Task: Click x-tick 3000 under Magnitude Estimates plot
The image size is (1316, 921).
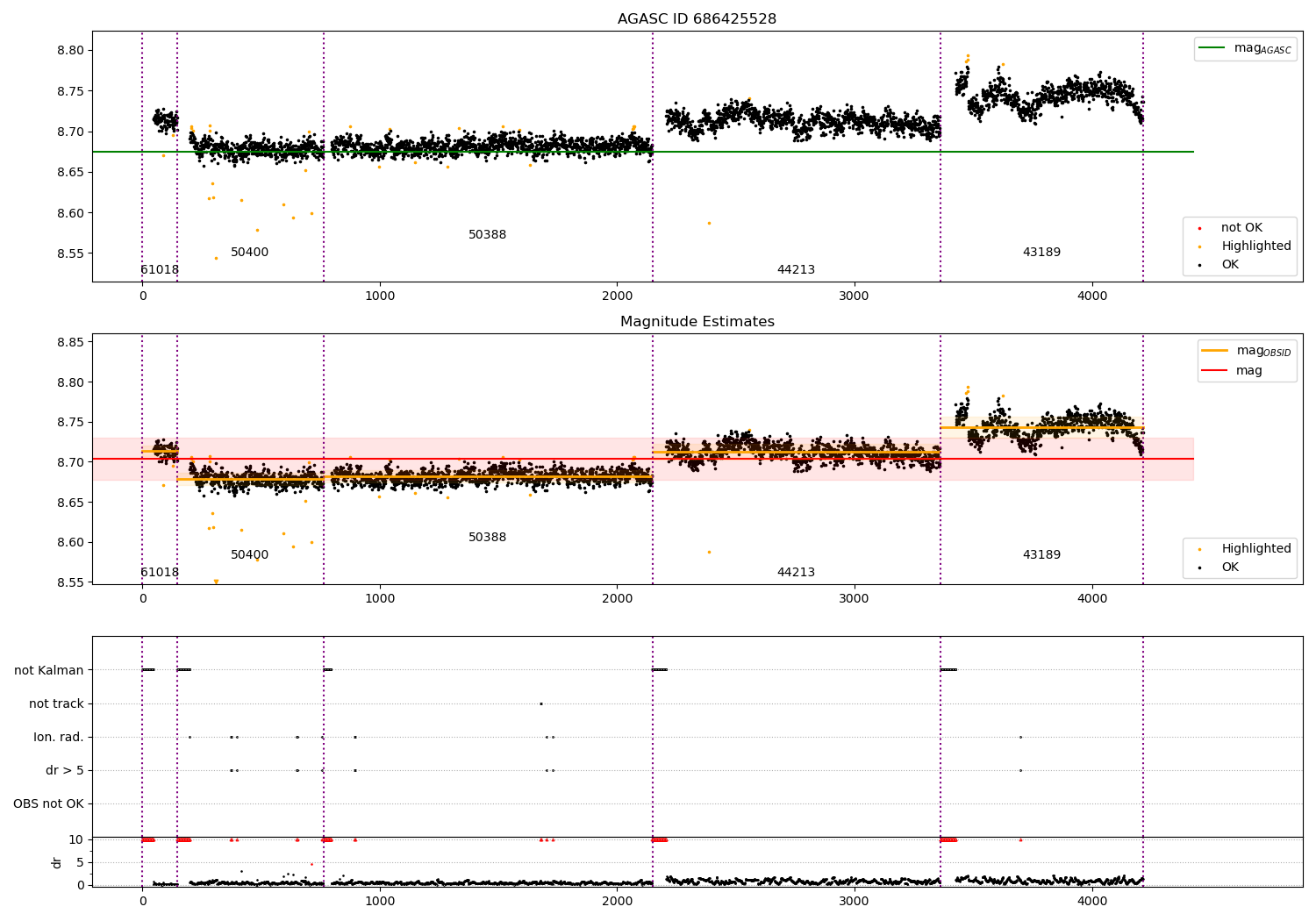Action: point(855,599)
